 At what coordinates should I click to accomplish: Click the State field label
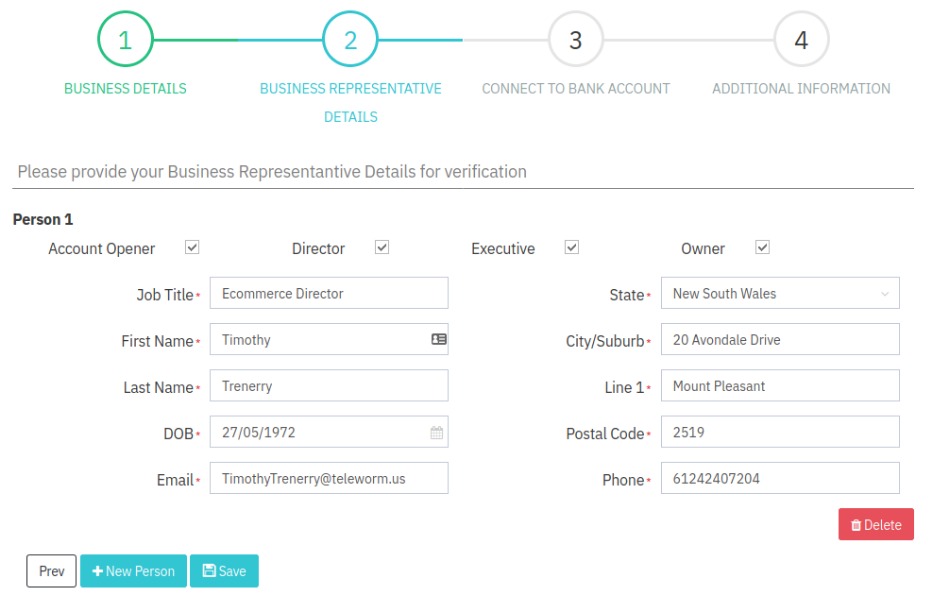point(626,295)
